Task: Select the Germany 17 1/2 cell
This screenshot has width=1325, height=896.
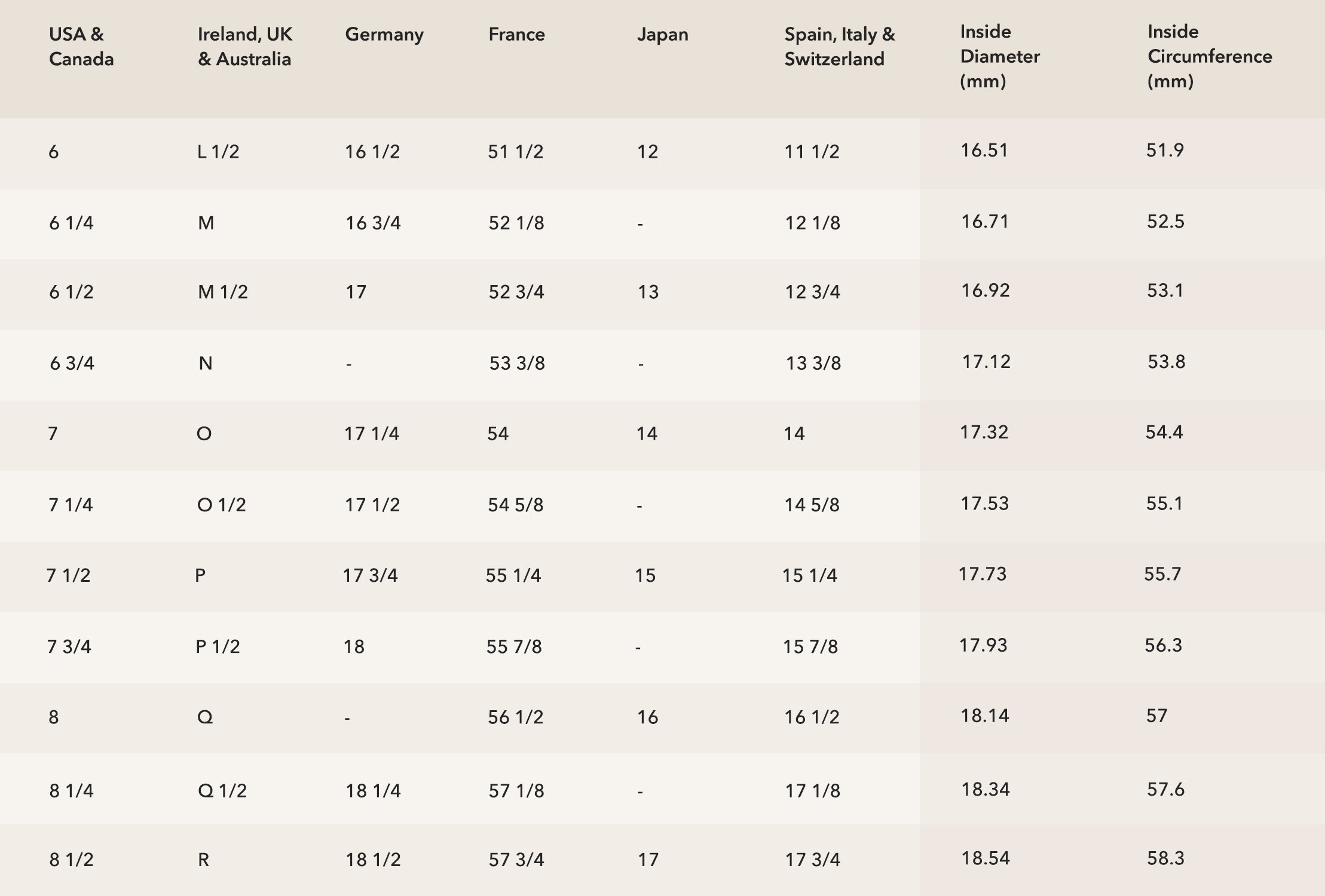Action: tap(372, 505)
